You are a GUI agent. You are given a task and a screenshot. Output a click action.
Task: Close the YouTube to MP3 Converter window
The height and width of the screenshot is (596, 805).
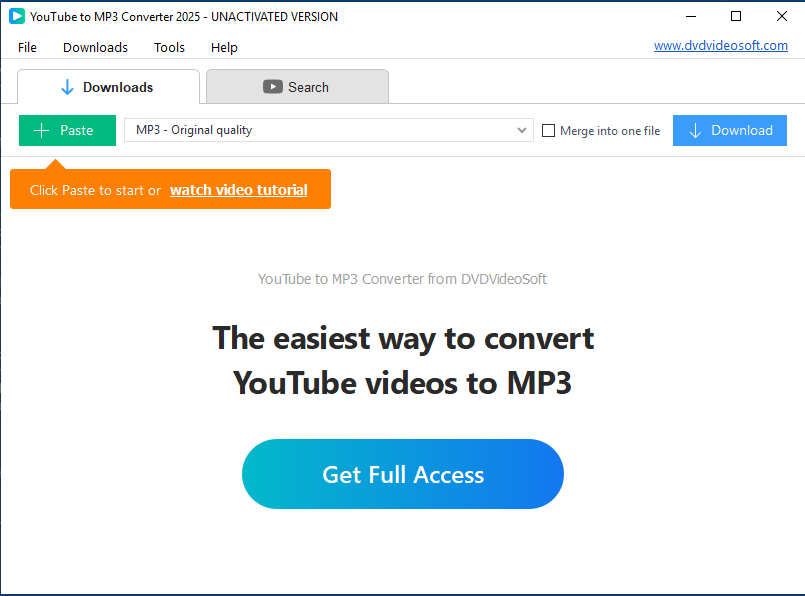(782, 16)
